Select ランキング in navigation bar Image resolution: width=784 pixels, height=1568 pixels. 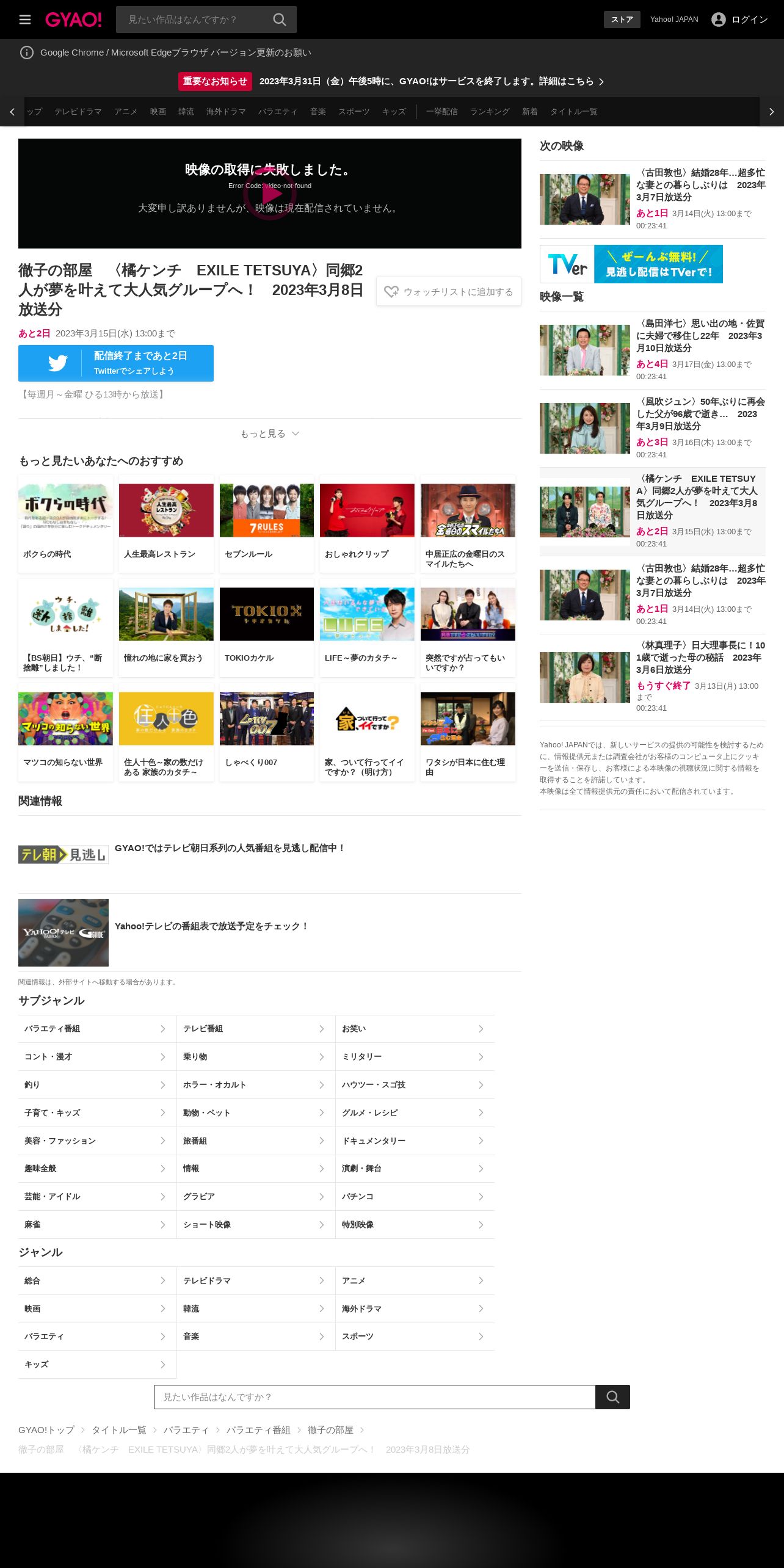490,112
